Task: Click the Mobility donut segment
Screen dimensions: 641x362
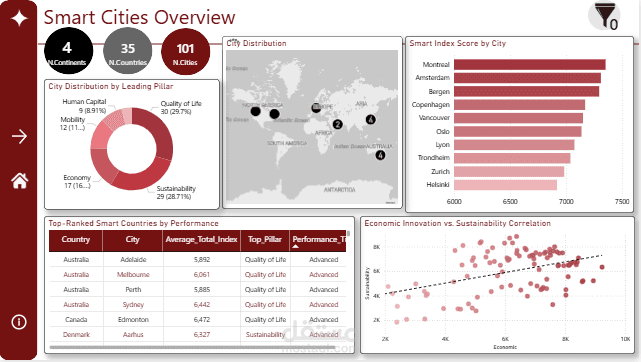Action: (x=100, y=136)
